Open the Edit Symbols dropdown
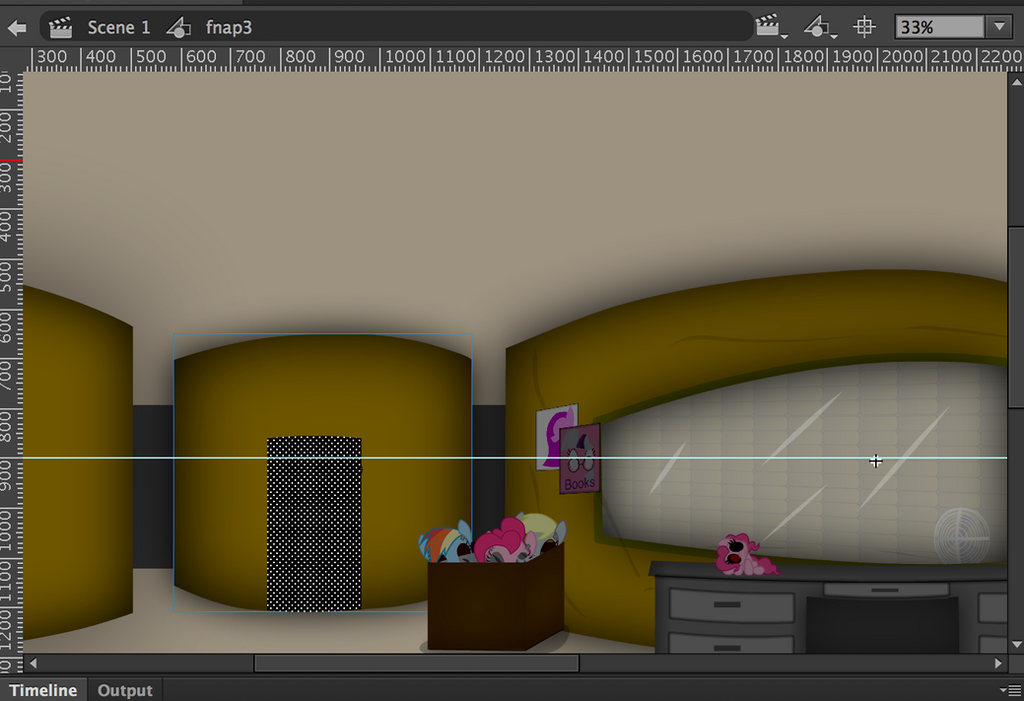Screen dimensions: 1024x701 [x=819, y=27]
